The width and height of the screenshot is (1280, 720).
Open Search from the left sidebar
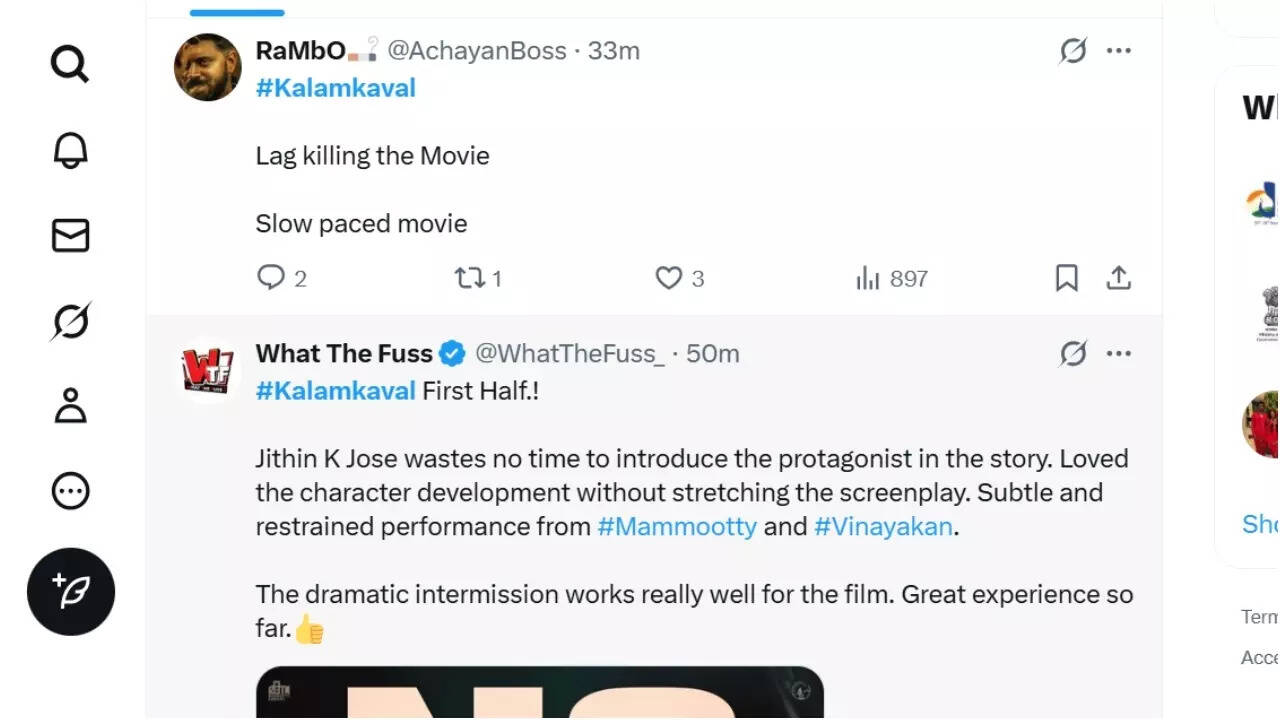(x=70, y=65)
